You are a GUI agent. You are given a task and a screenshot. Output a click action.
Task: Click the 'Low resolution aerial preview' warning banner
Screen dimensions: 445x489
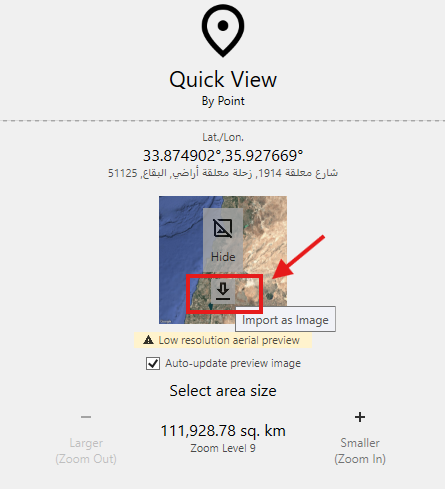223,340
